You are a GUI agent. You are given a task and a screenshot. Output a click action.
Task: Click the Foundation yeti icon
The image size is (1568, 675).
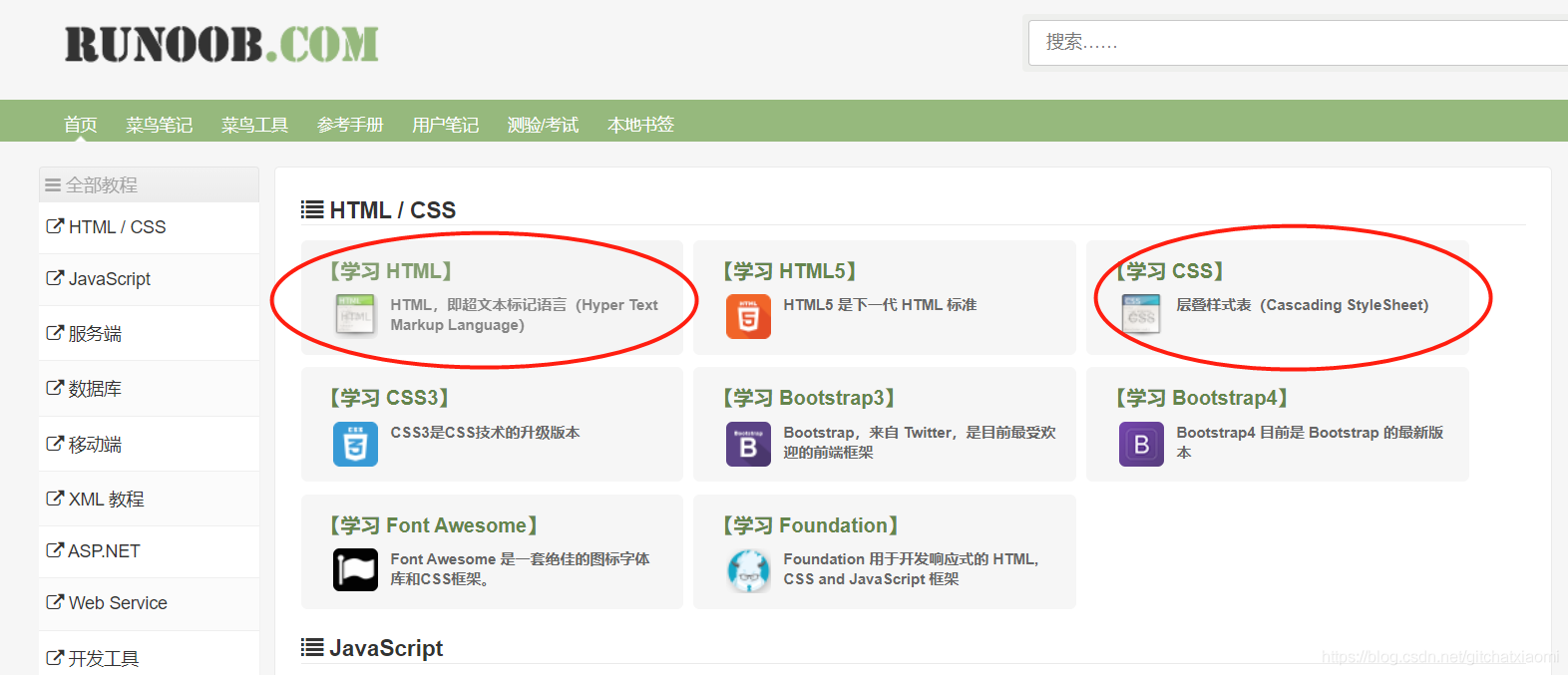pyautogui.click(x=748, y=570)
